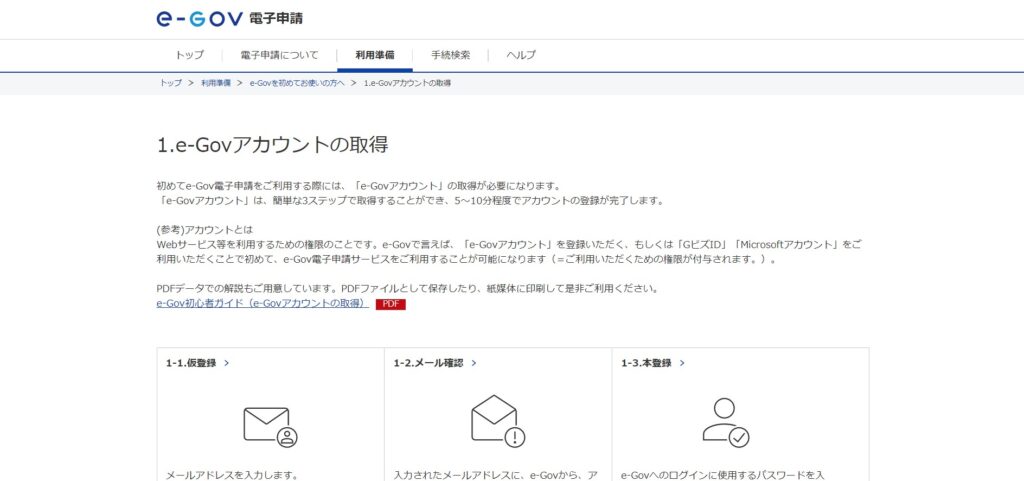
Task: Click the e-Gov logo in header
Action: click(229, 18)
